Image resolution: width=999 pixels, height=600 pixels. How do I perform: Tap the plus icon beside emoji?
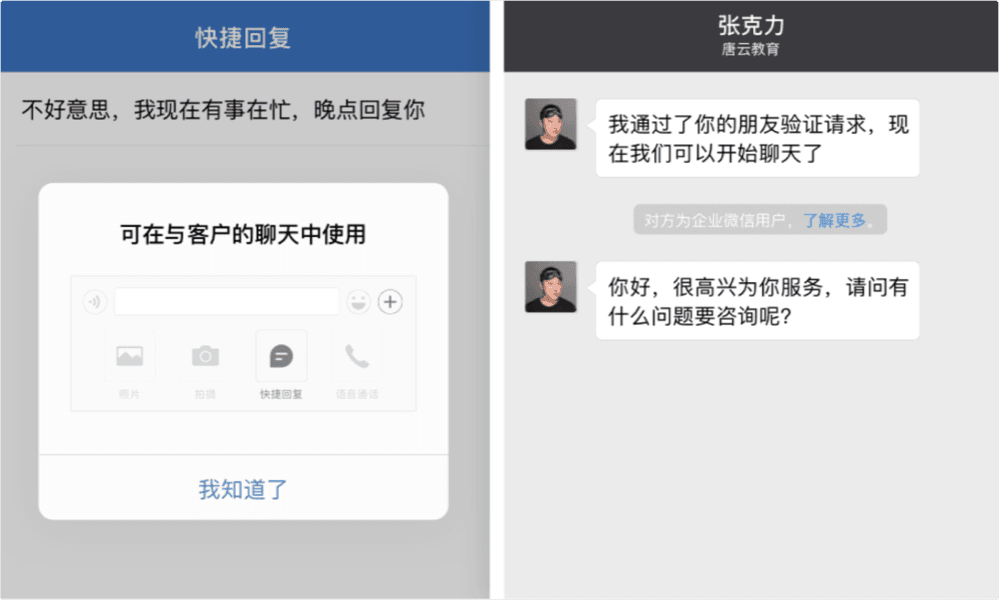pos(390,301)
